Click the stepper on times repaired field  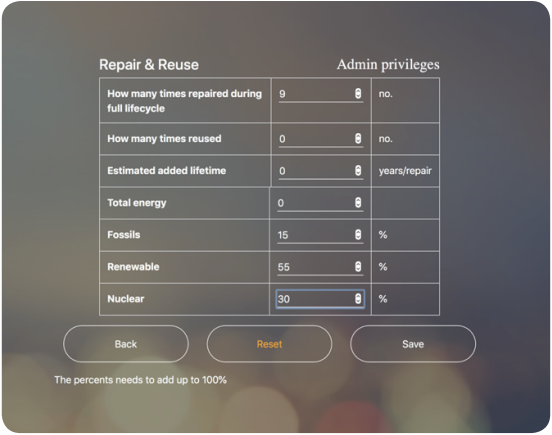(x=358, y=94)
